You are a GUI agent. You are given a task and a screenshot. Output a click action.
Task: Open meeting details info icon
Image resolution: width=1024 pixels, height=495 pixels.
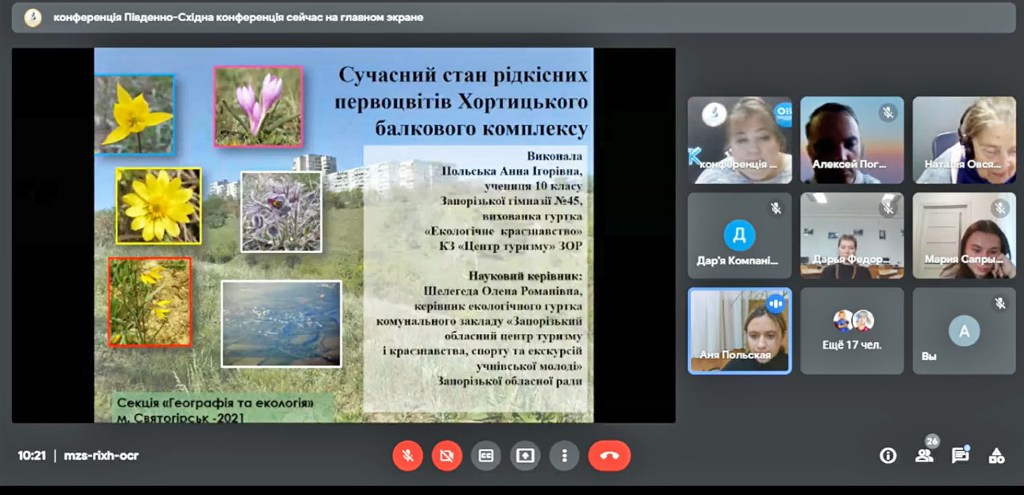[887, 456]
